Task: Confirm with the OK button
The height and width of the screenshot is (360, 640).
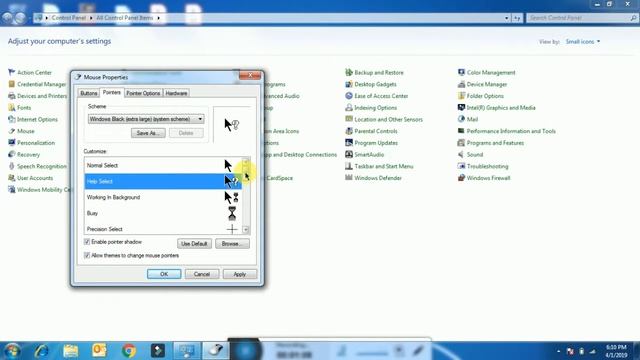Action: [x=164, y=274]
